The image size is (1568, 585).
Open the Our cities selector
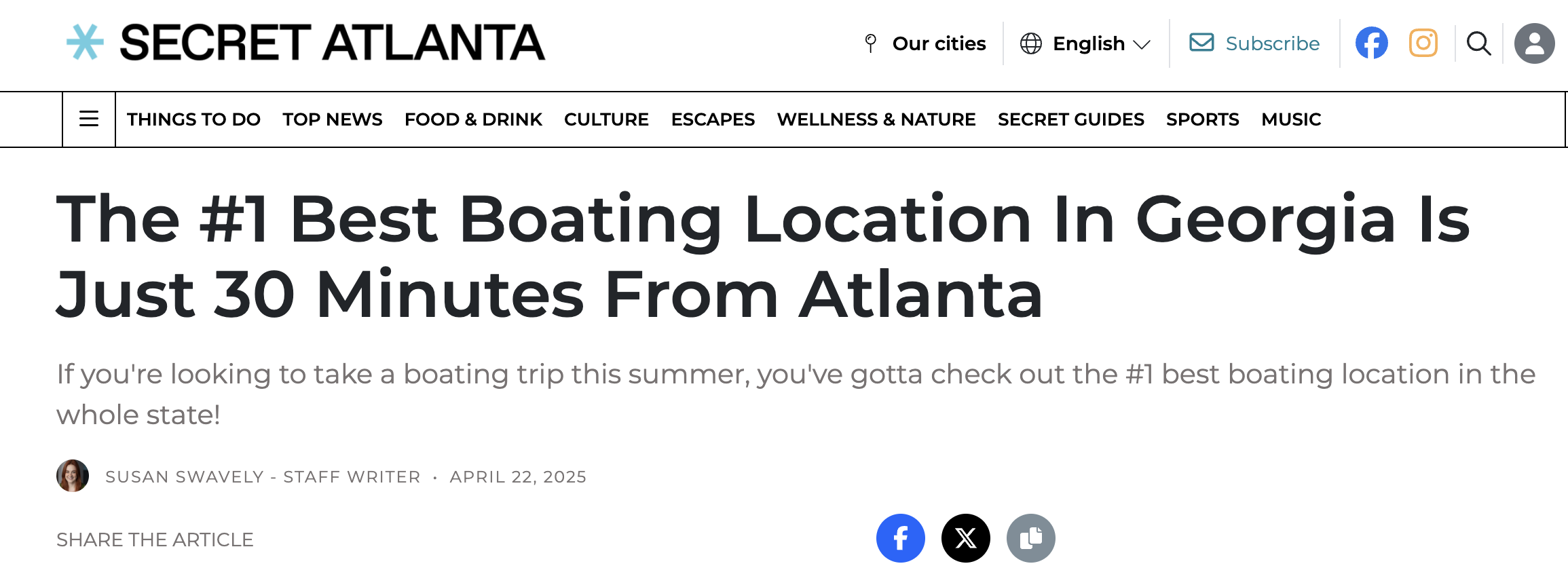tap(926, 43)
